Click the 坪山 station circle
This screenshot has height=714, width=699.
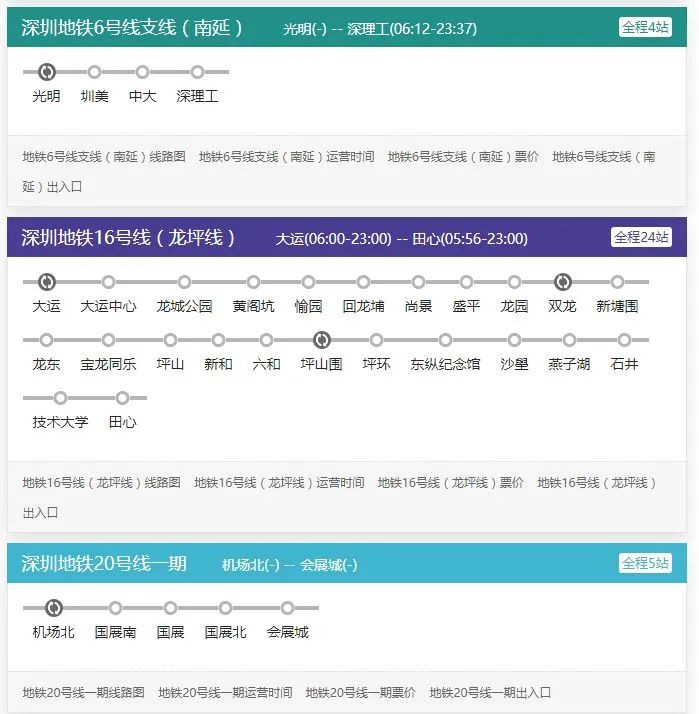coord(170,340)
